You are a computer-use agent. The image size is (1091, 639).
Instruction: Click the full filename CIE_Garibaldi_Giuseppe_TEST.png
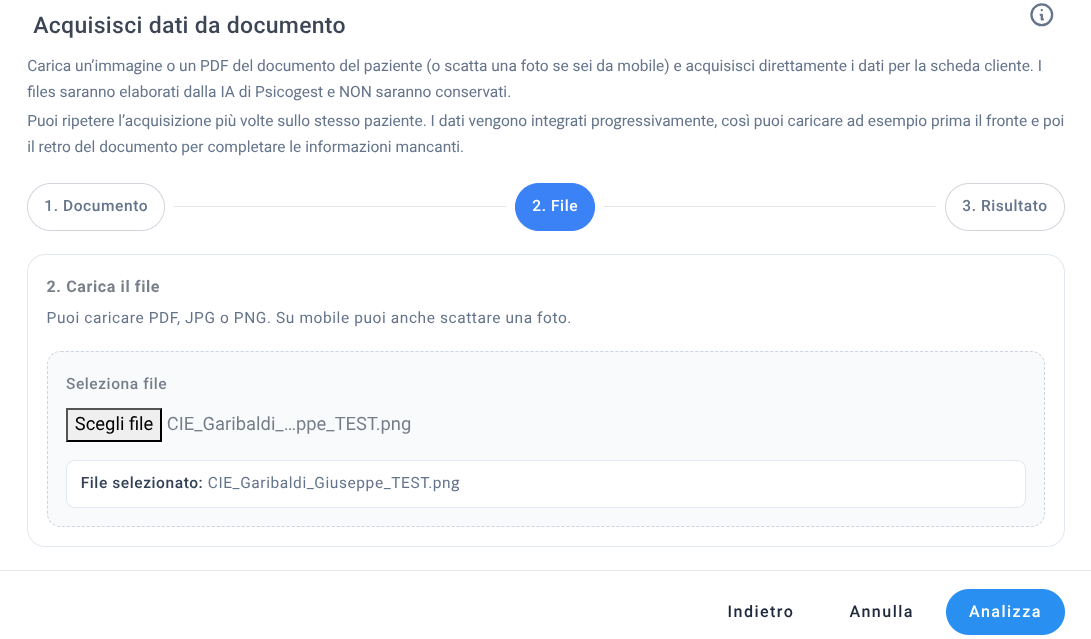coord(334,483)
